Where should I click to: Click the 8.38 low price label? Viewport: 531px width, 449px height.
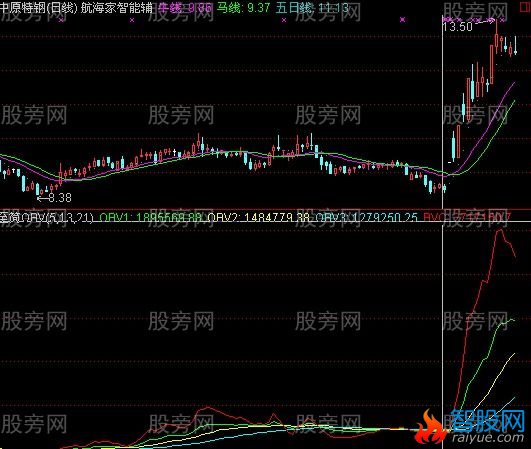(x=60, y=198)
